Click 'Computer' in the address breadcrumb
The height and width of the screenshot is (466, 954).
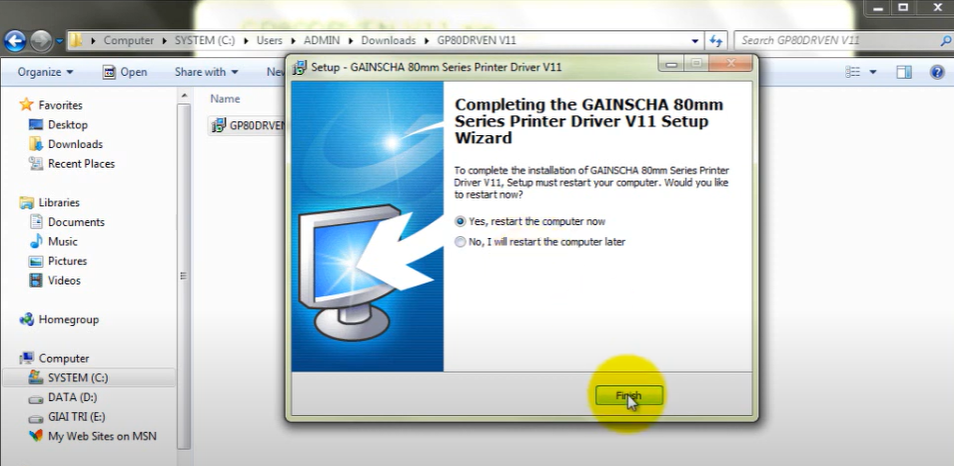point(128,41)
